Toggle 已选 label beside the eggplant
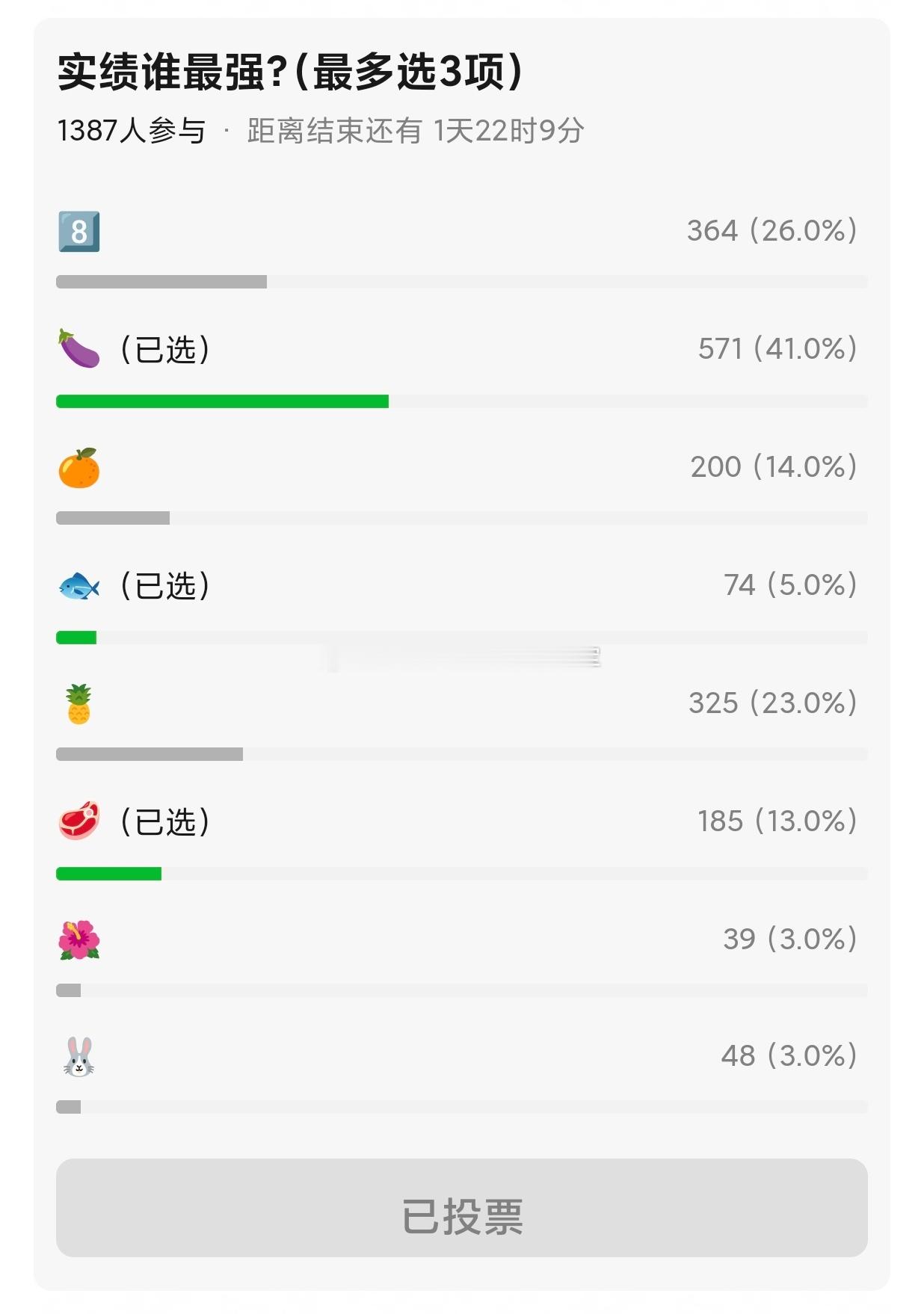The width and height of the screenshot is (924, 1314). (x=165, y=350)
